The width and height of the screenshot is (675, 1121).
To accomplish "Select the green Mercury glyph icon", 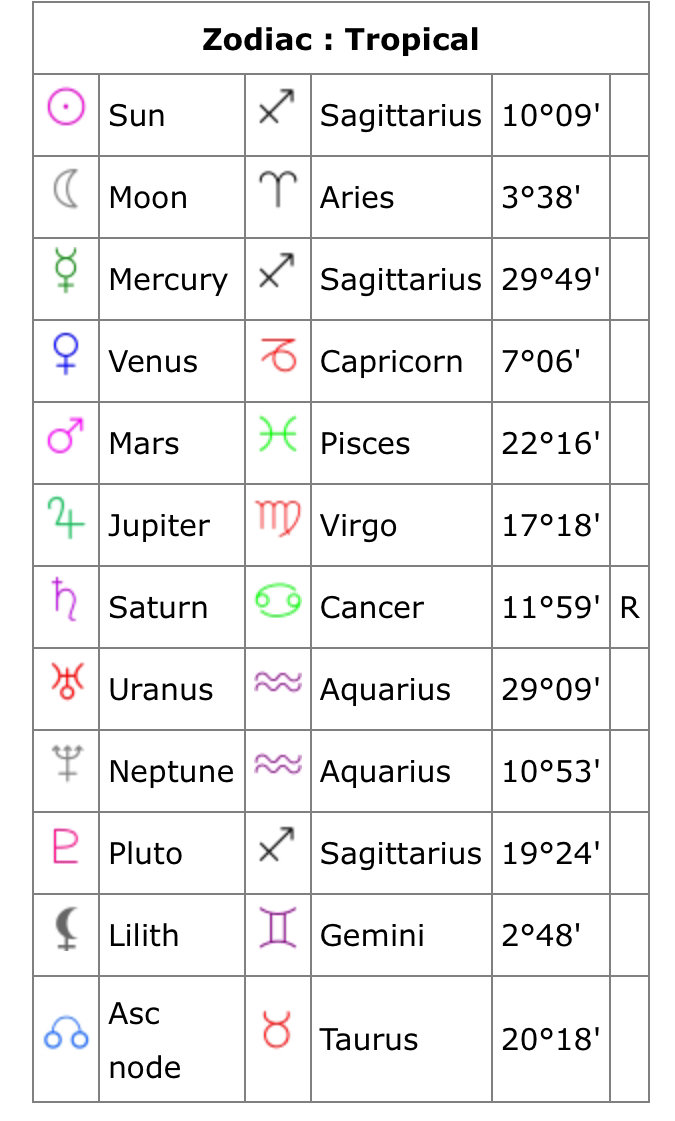I will pyautogui.click(x=66, y=271).
